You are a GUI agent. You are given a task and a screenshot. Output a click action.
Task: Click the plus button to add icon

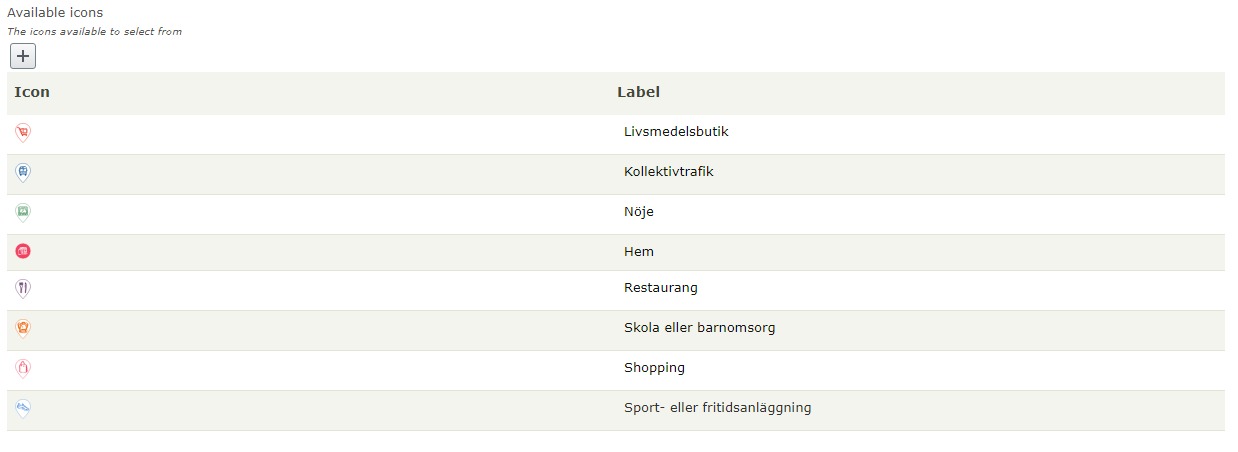pos(23,57)
